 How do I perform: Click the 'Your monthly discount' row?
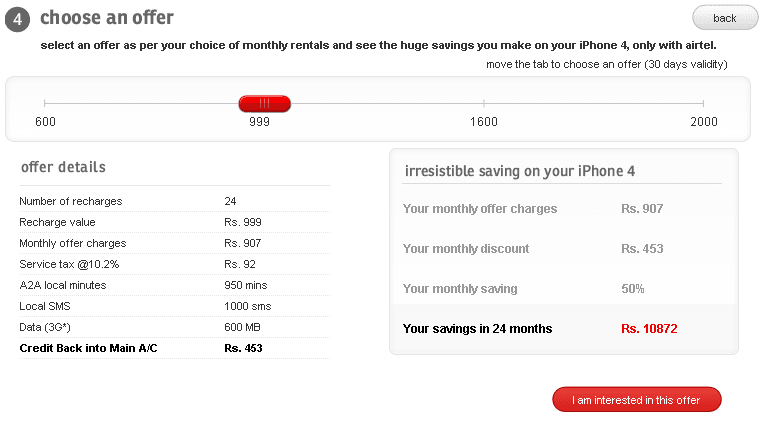coord(564,249)
